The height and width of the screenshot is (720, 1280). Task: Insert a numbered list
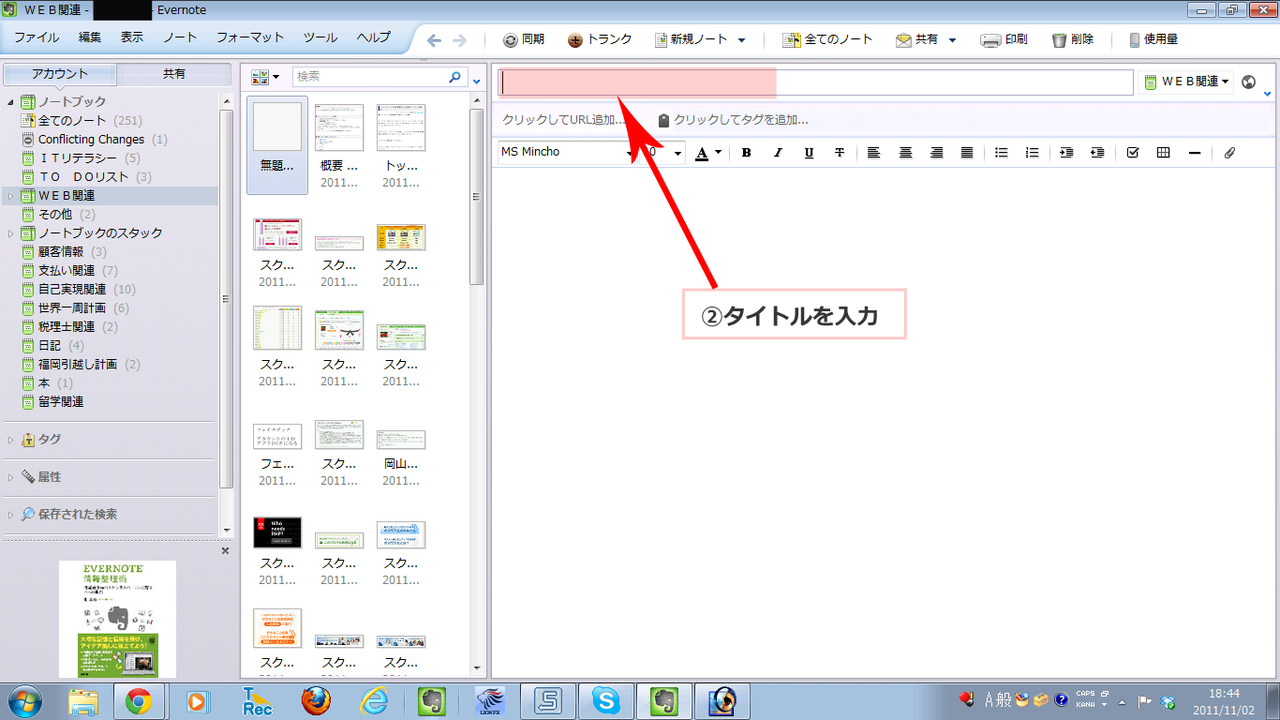click(x=1033, y=153)
